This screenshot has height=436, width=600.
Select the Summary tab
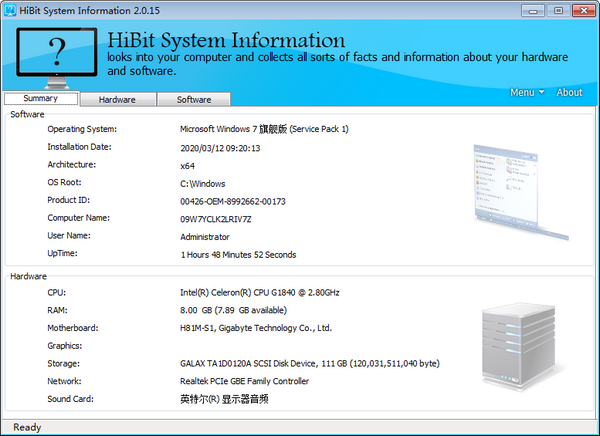(x=40, y=99)
